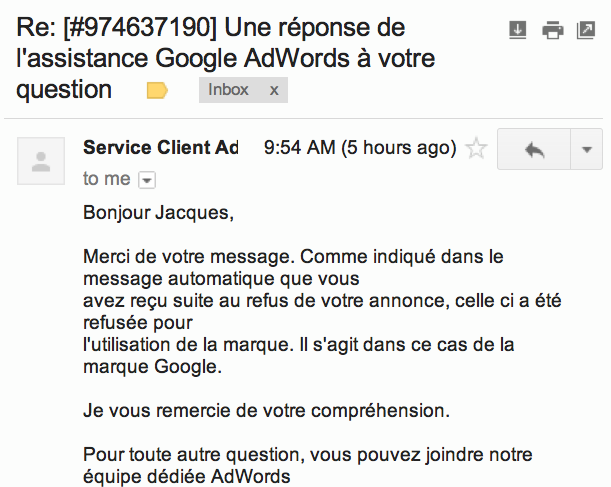Click the line 'Je vous remercie de votre compréhension.'

click(267, 411)
